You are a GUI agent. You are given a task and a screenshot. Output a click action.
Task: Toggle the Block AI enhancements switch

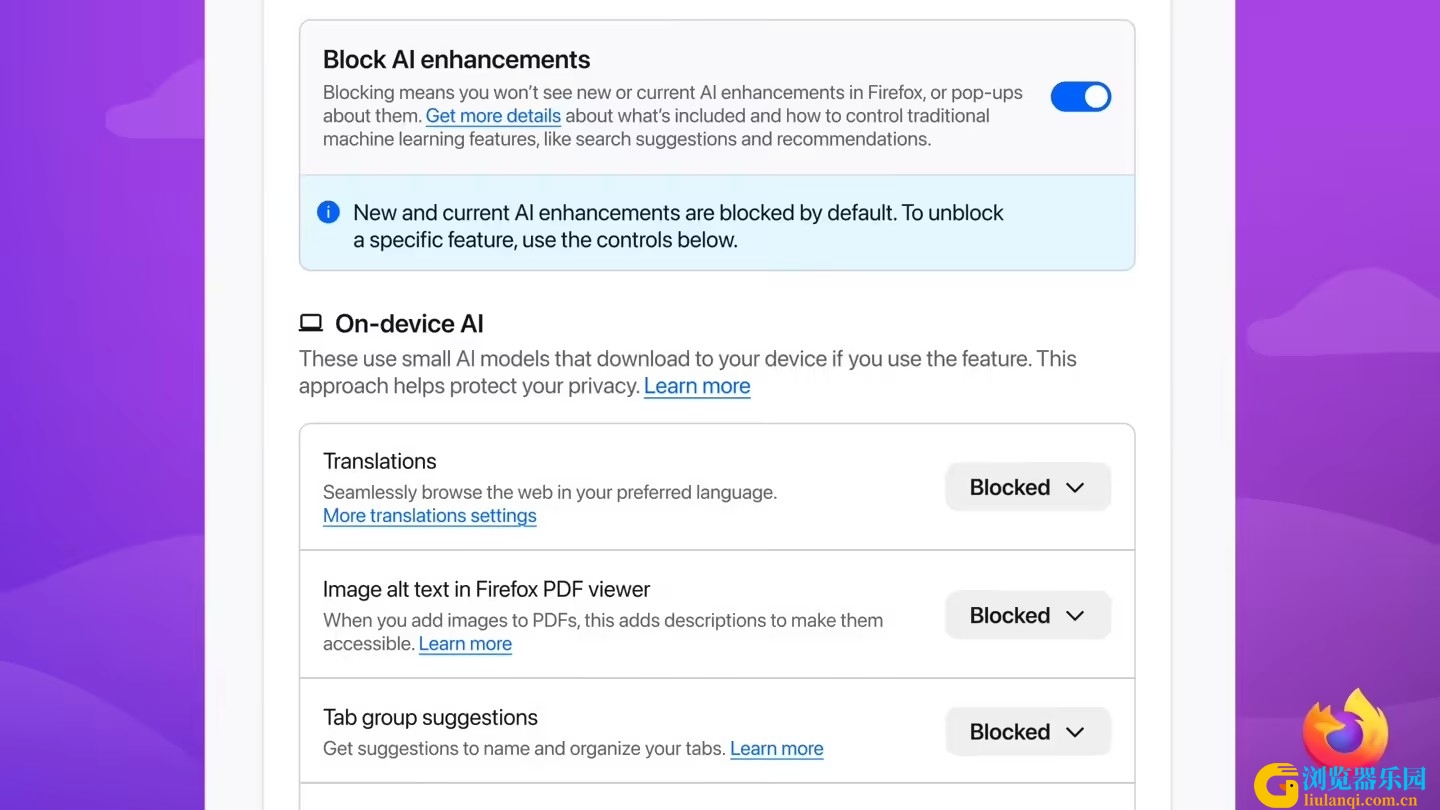tap(1080, 96)
